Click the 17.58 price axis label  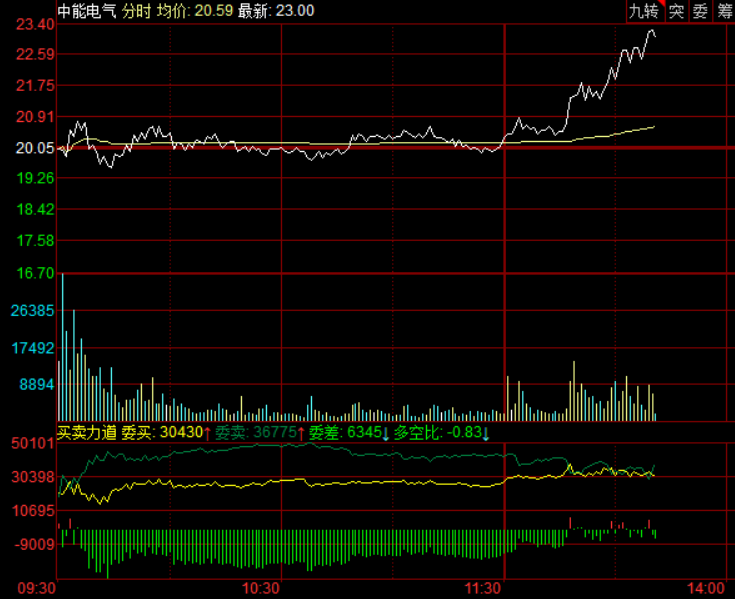coord(35,241)
